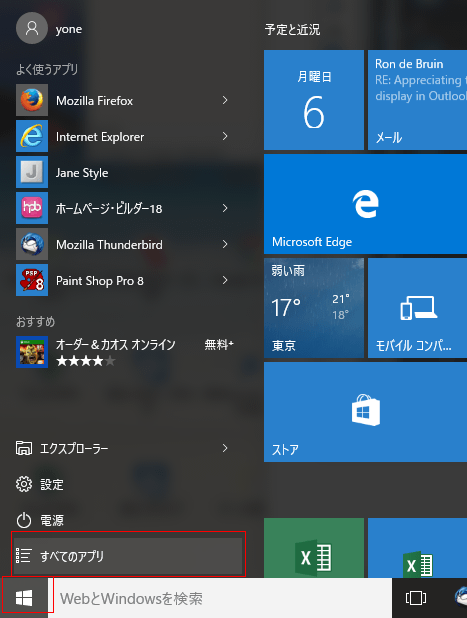This screenshot has width=467, height=618.
Task: Select すべてのアプリ menu entry text
Action: click(72, 556)
